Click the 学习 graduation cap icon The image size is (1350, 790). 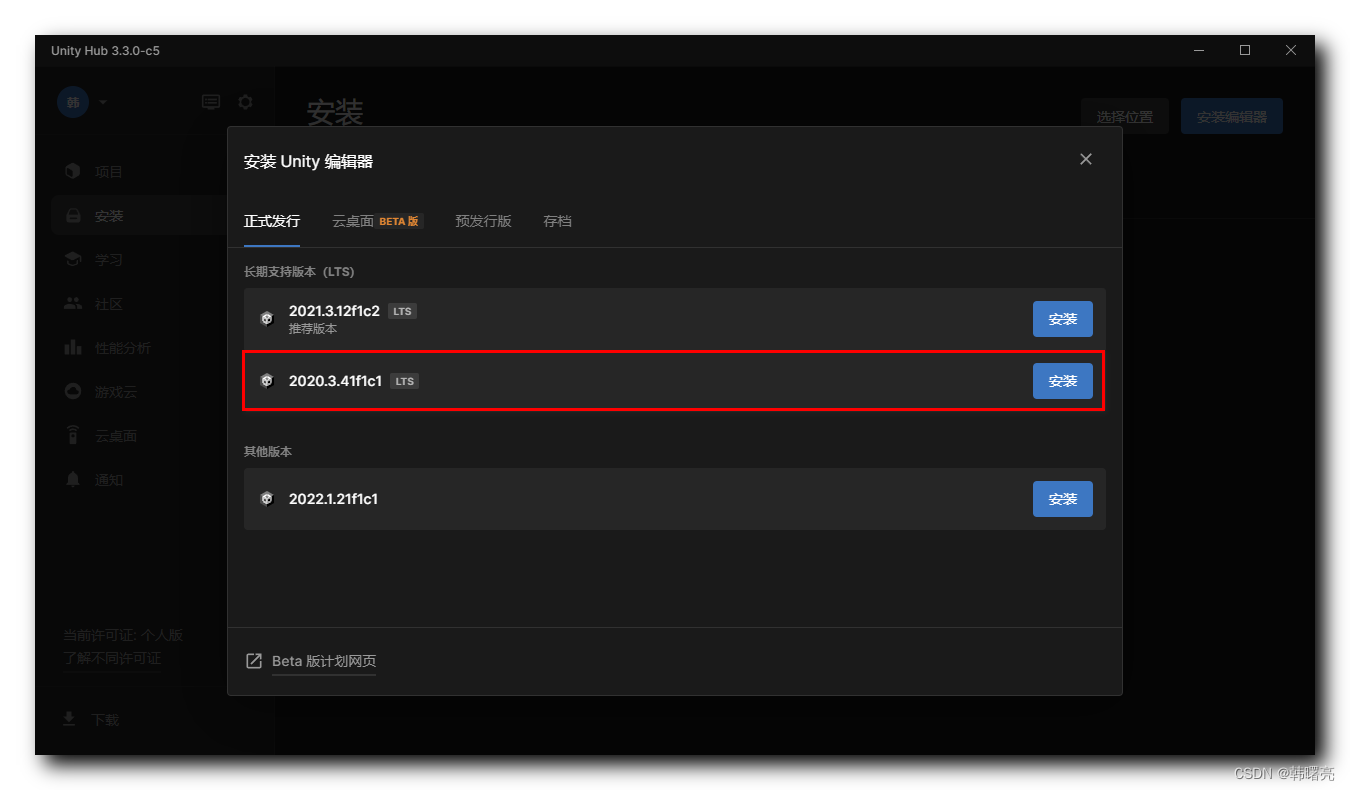click(x=73, y=260)
